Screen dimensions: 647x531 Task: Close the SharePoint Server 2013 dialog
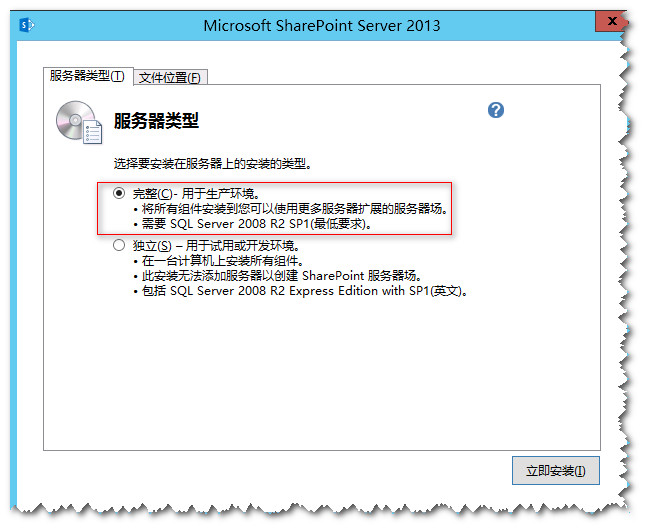point(612,21)
